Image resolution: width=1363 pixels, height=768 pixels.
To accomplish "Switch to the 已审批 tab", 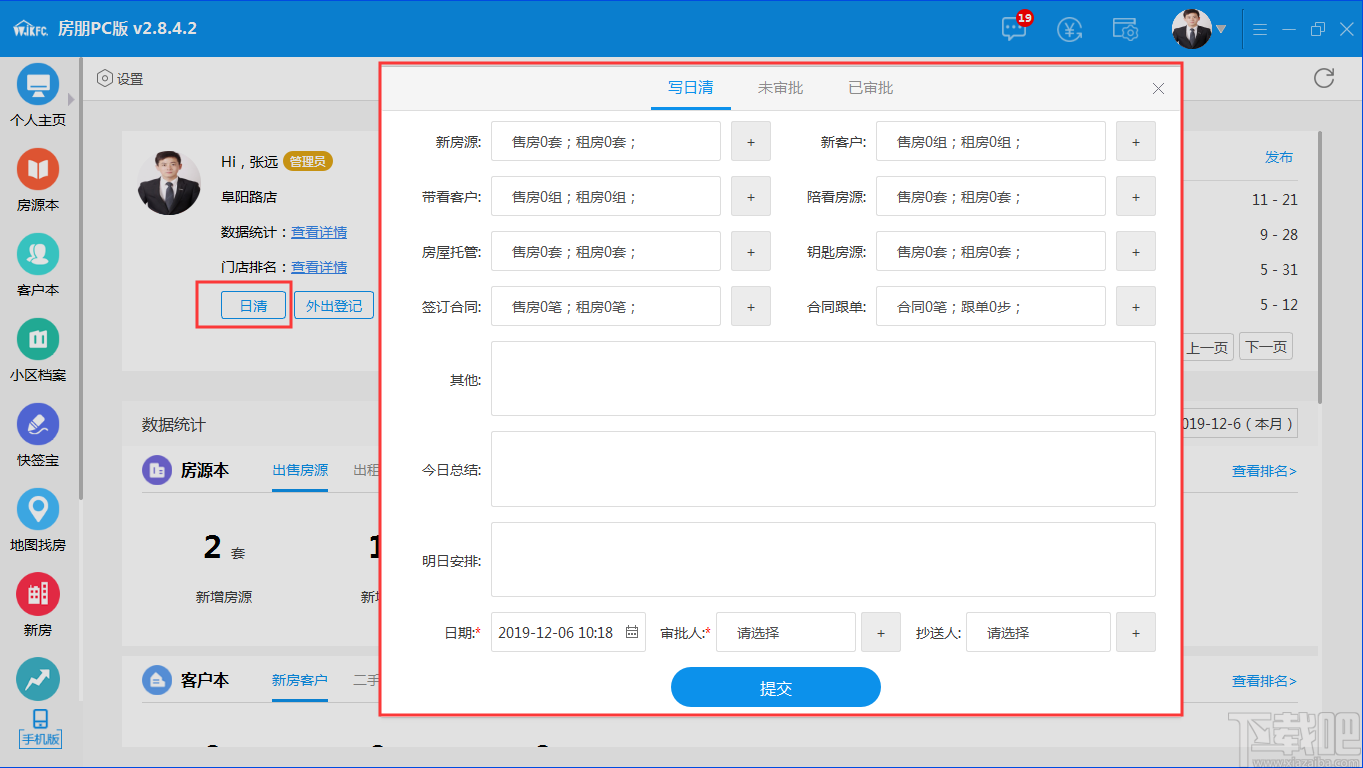I will 870,88.
